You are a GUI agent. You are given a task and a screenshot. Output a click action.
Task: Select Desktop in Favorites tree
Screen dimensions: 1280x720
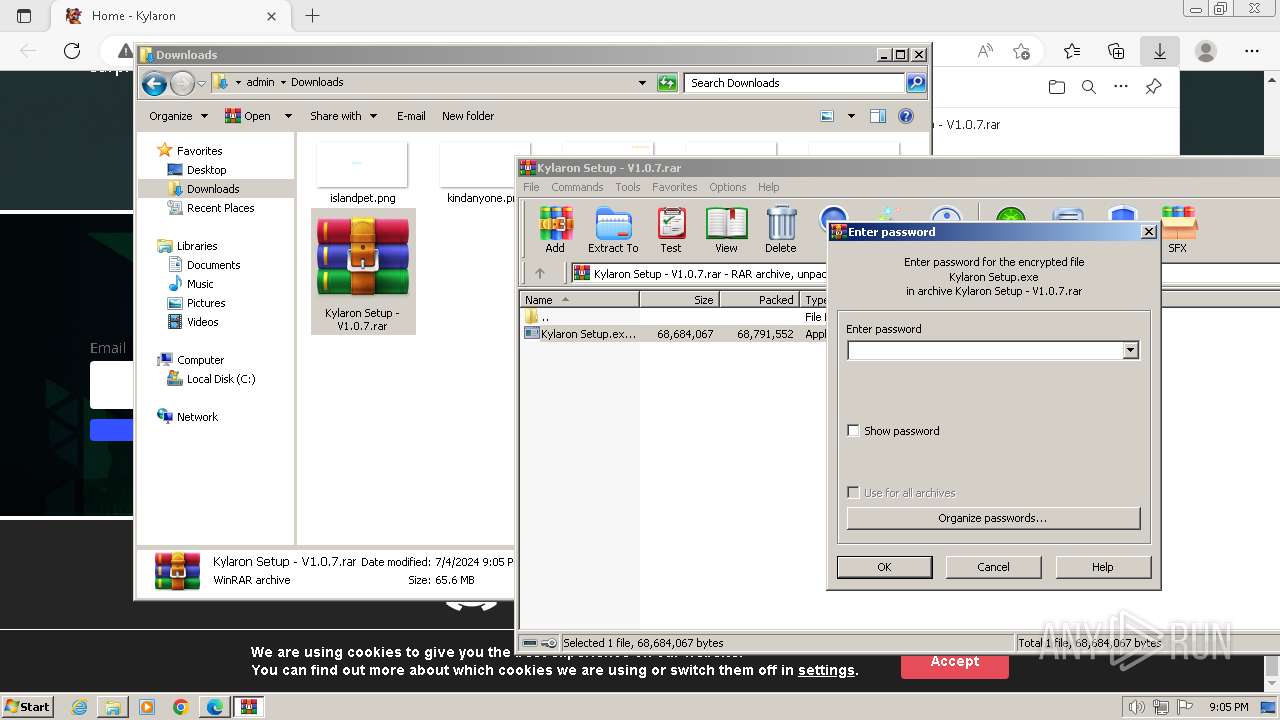[207, 170]
